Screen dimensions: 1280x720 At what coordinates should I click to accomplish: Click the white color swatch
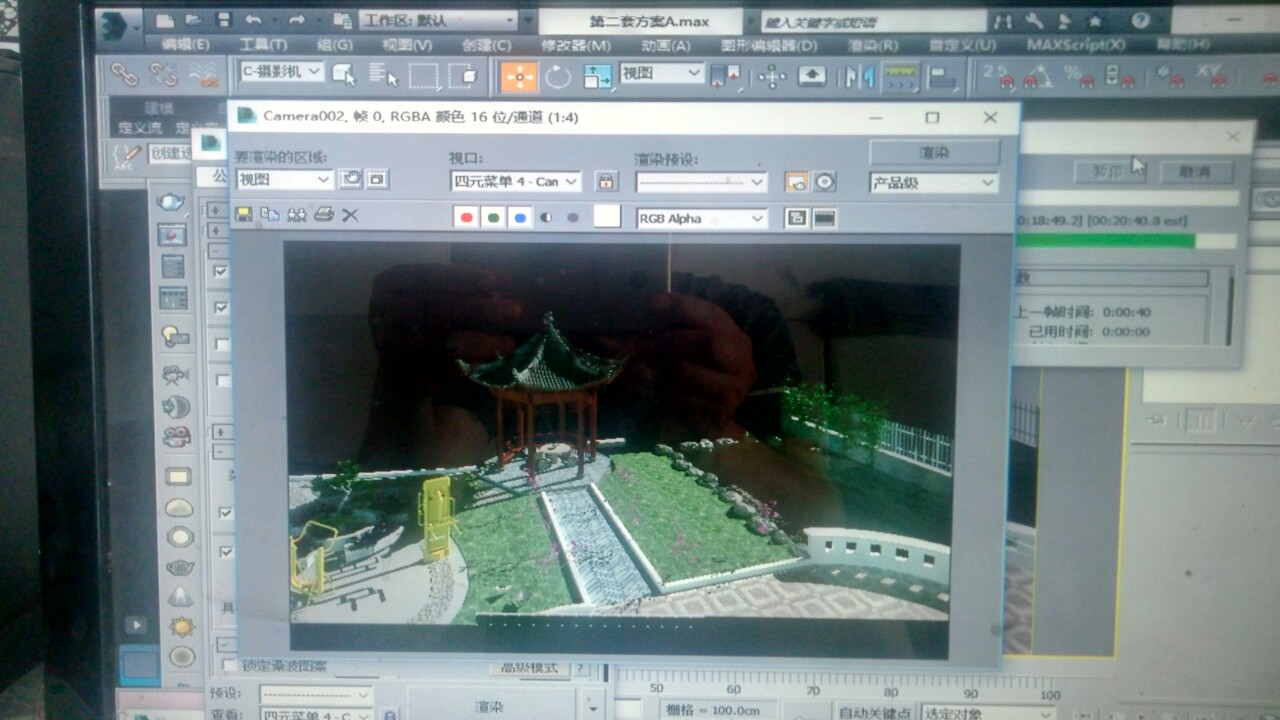coord(607,216)
